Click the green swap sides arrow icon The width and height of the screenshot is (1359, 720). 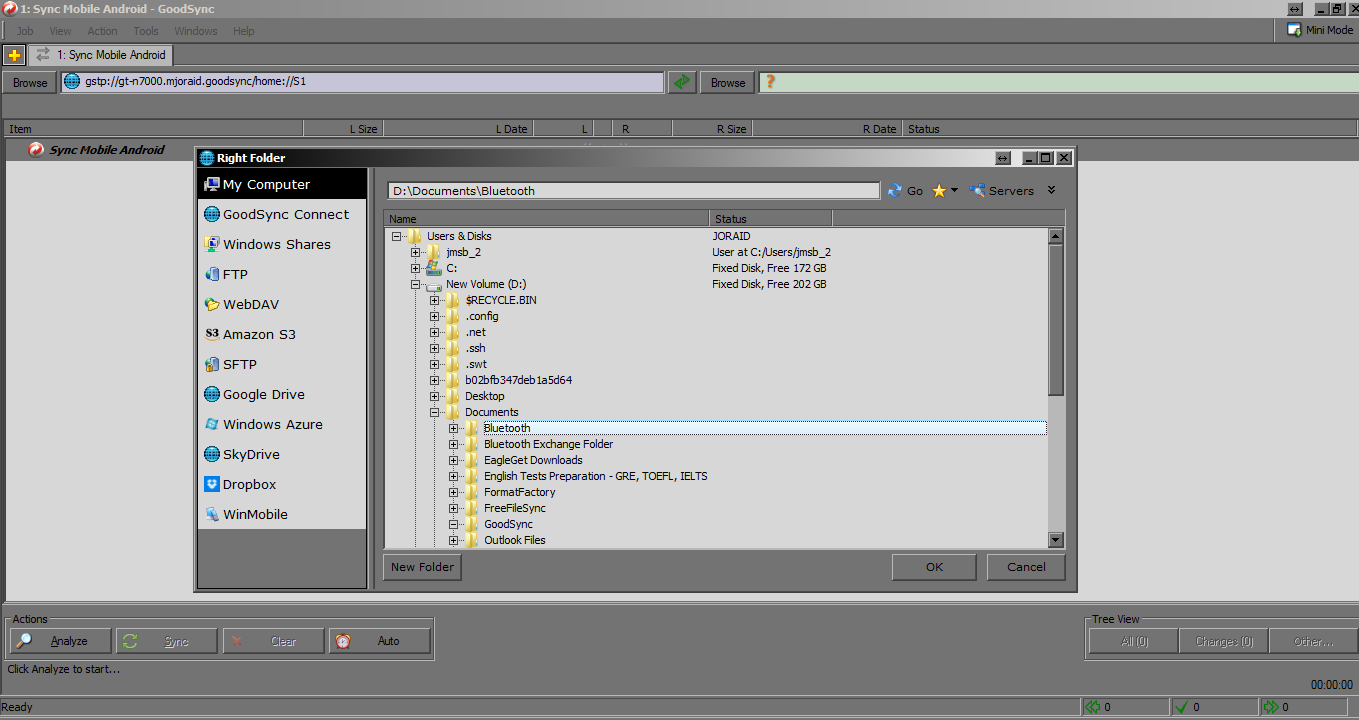point(682,82)
